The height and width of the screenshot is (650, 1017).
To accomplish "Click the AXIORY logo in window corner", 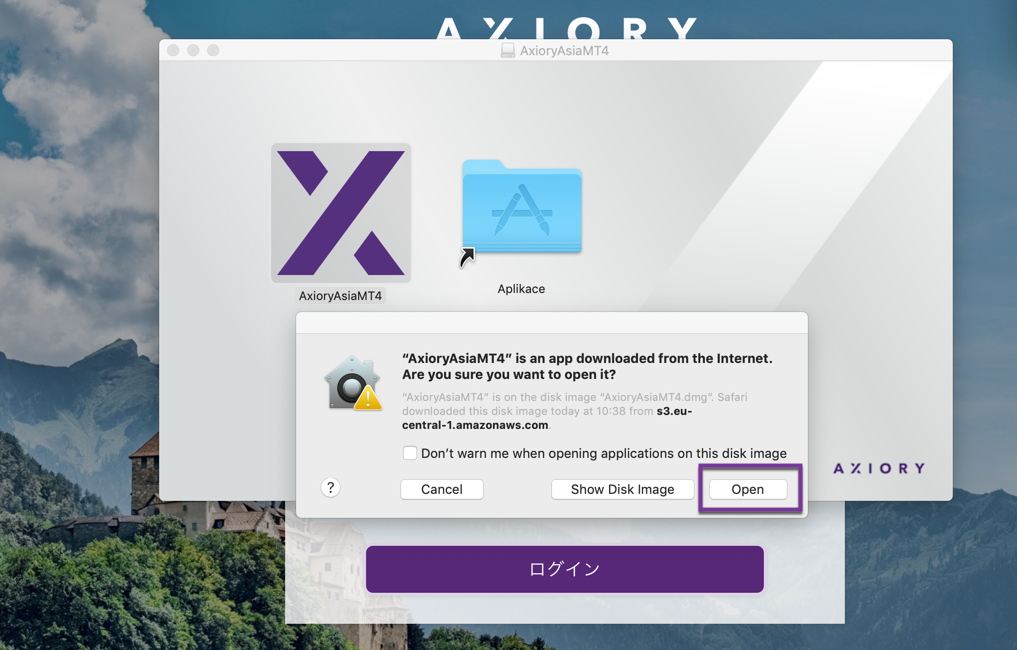I will click(879, 468).
